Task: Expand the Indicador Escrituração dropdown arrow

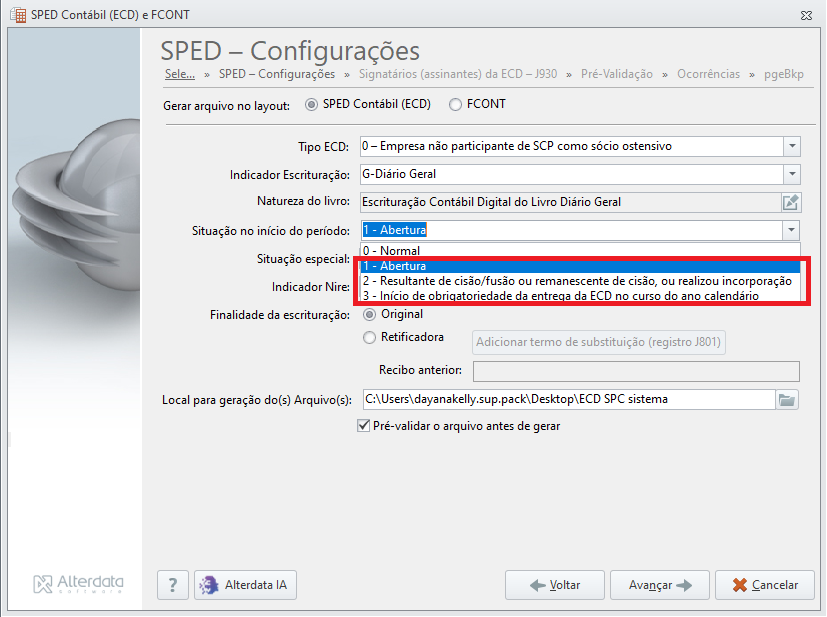Action: click(792, 174)
